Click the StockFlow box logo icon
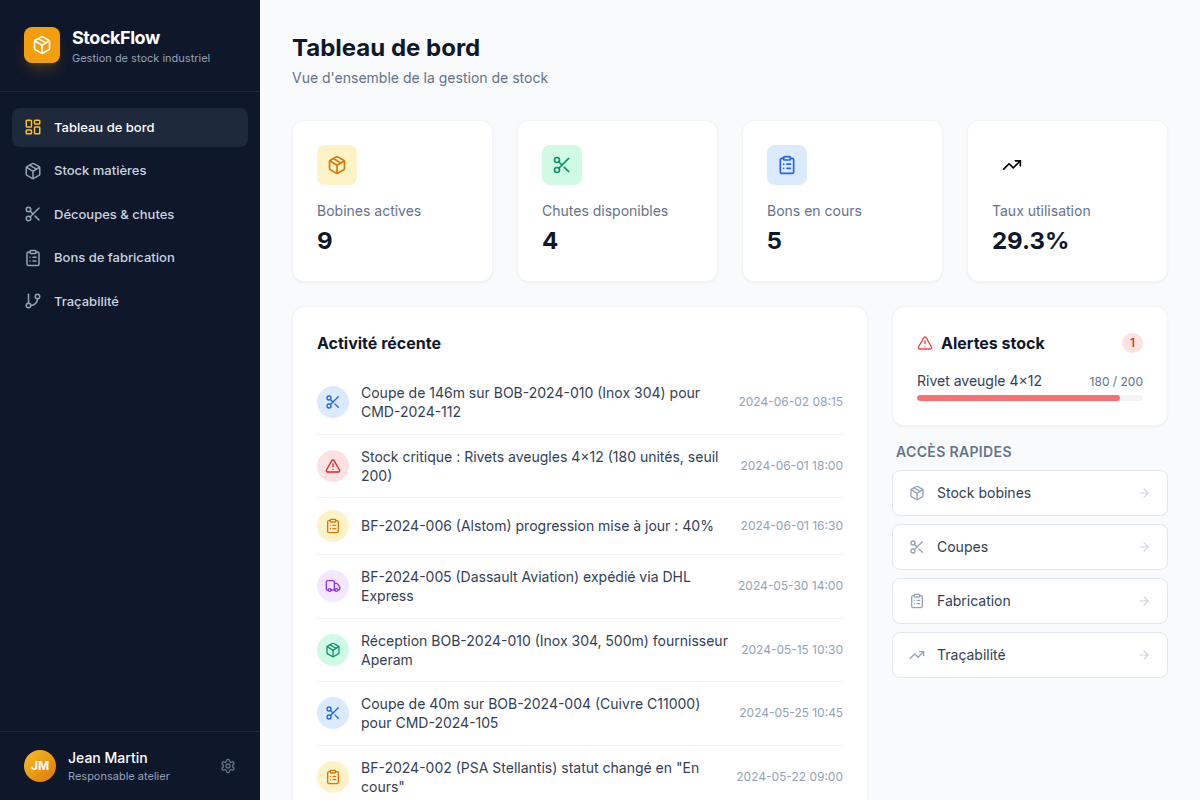Viewport: 1200px width, 800px height. click(42, 45)
